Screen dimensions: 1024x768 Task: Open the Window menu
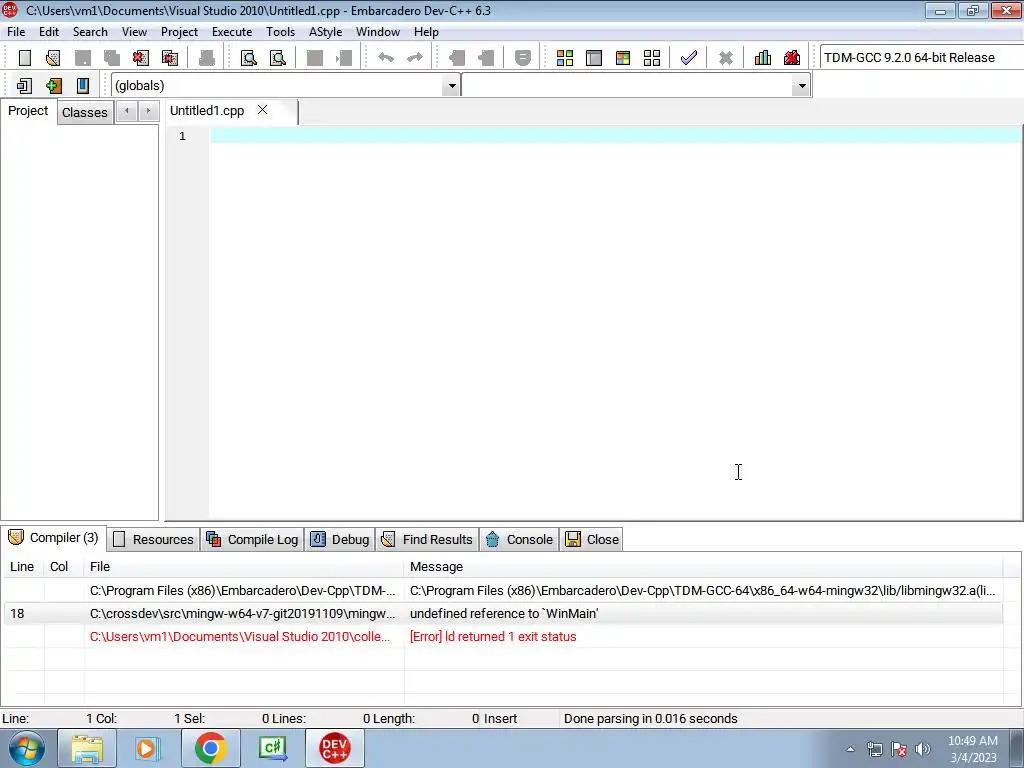tap(377, 31)
